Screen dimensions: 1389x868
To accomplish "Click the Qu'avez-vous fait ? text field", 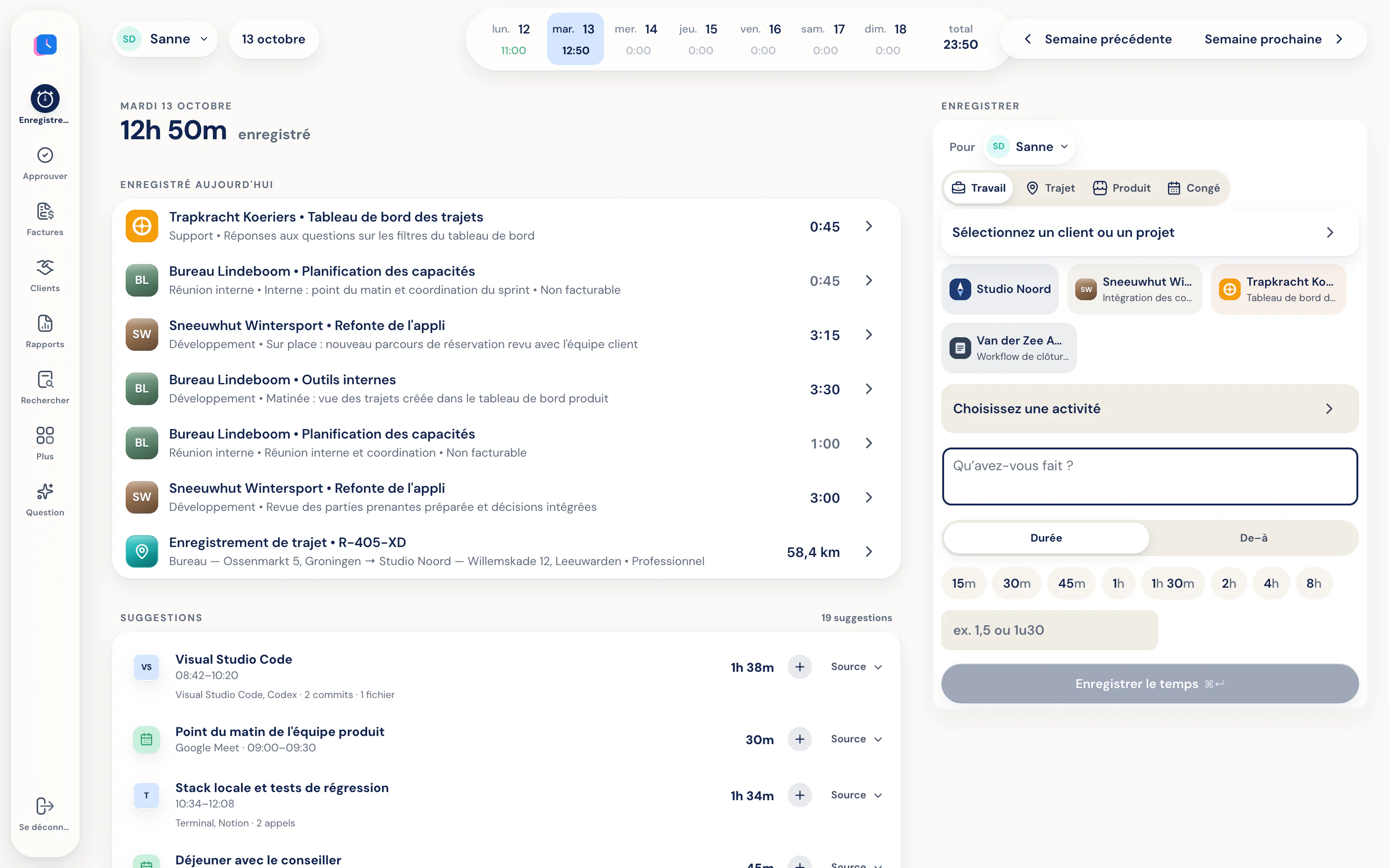I will 1150,476.
